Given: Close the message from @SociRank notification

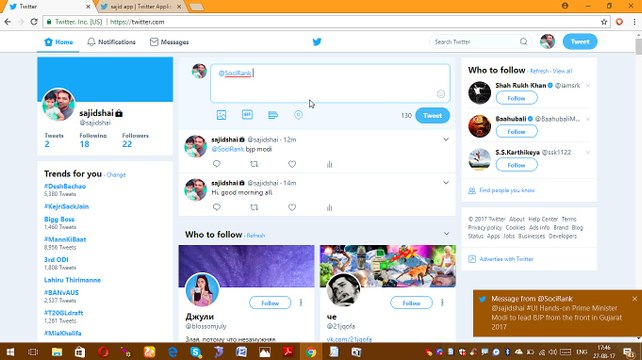Looking at the screenshot, I should tap(634, 299).
